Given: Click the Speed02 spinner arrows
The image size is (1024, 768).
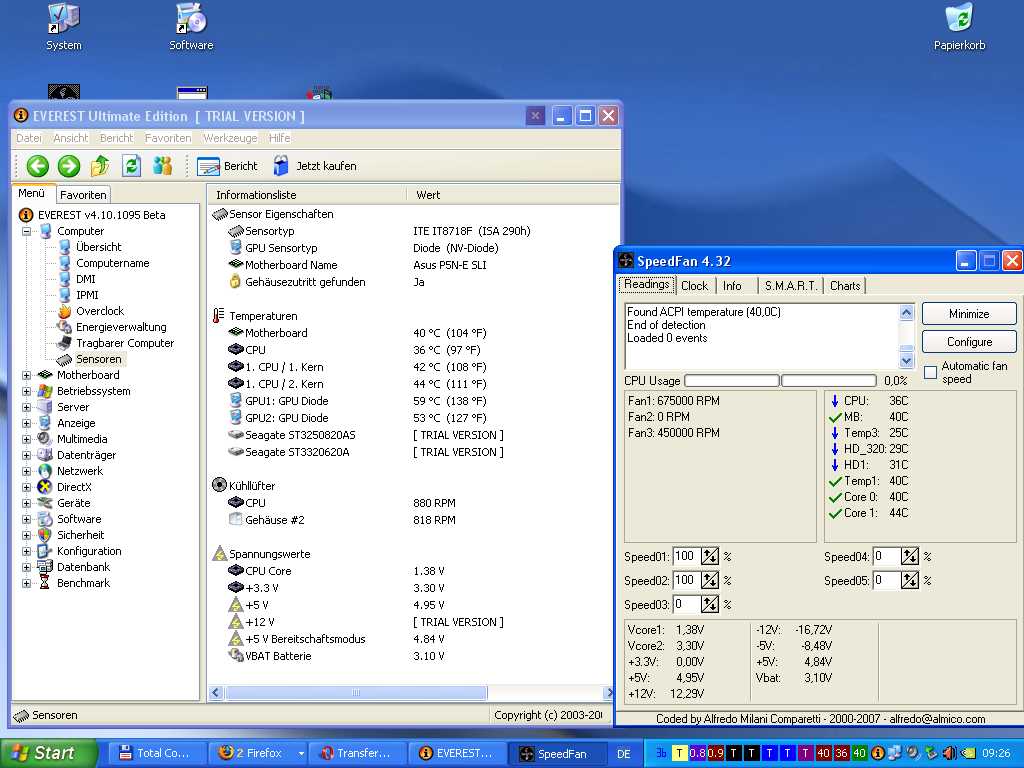Looking at the screenshot, I should [x=710, y=581].
